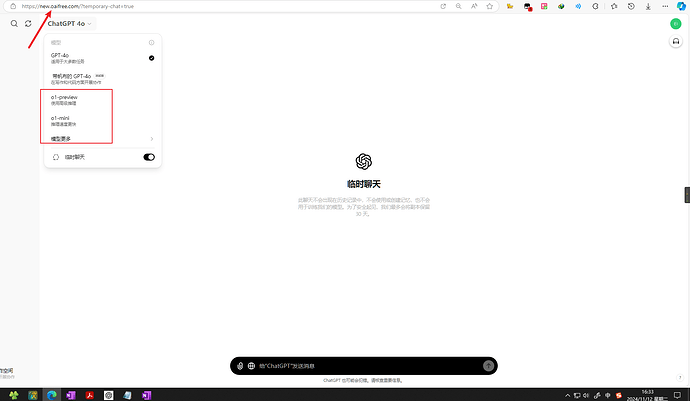Click the volume speaker icon in system tray
690x401 pixels.
point(586,395)
